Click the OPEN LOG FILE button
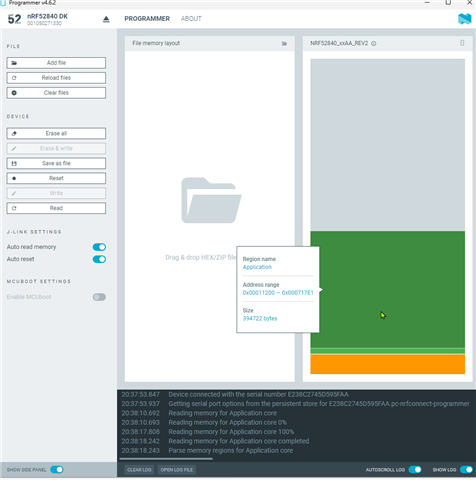 177,470
